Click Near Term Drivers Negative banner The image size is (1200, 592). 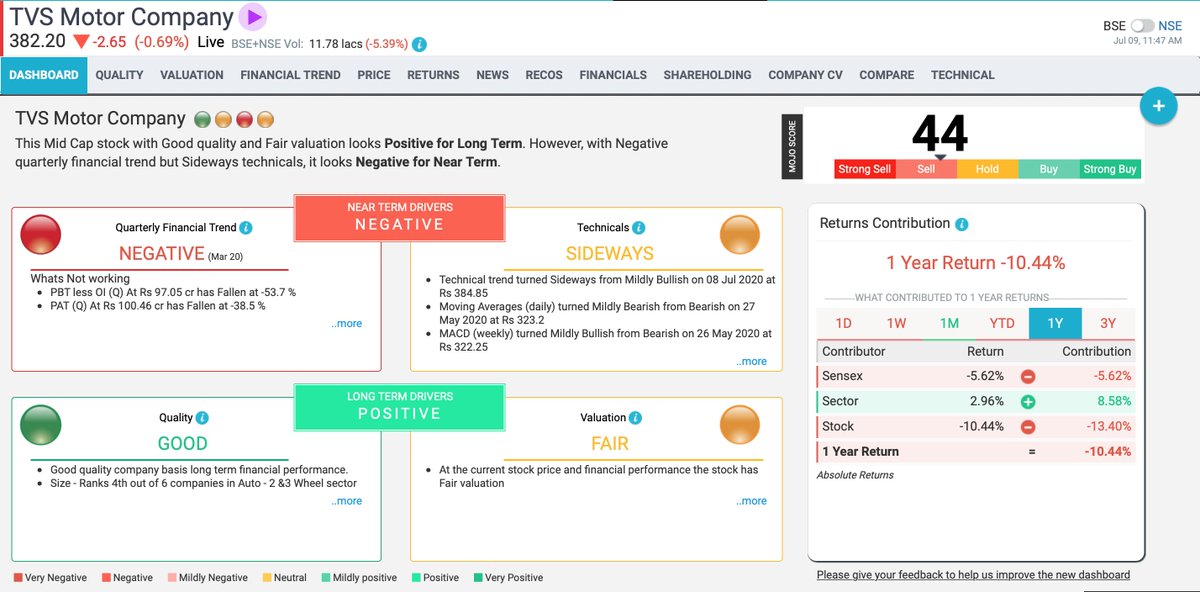coord(399,217)
